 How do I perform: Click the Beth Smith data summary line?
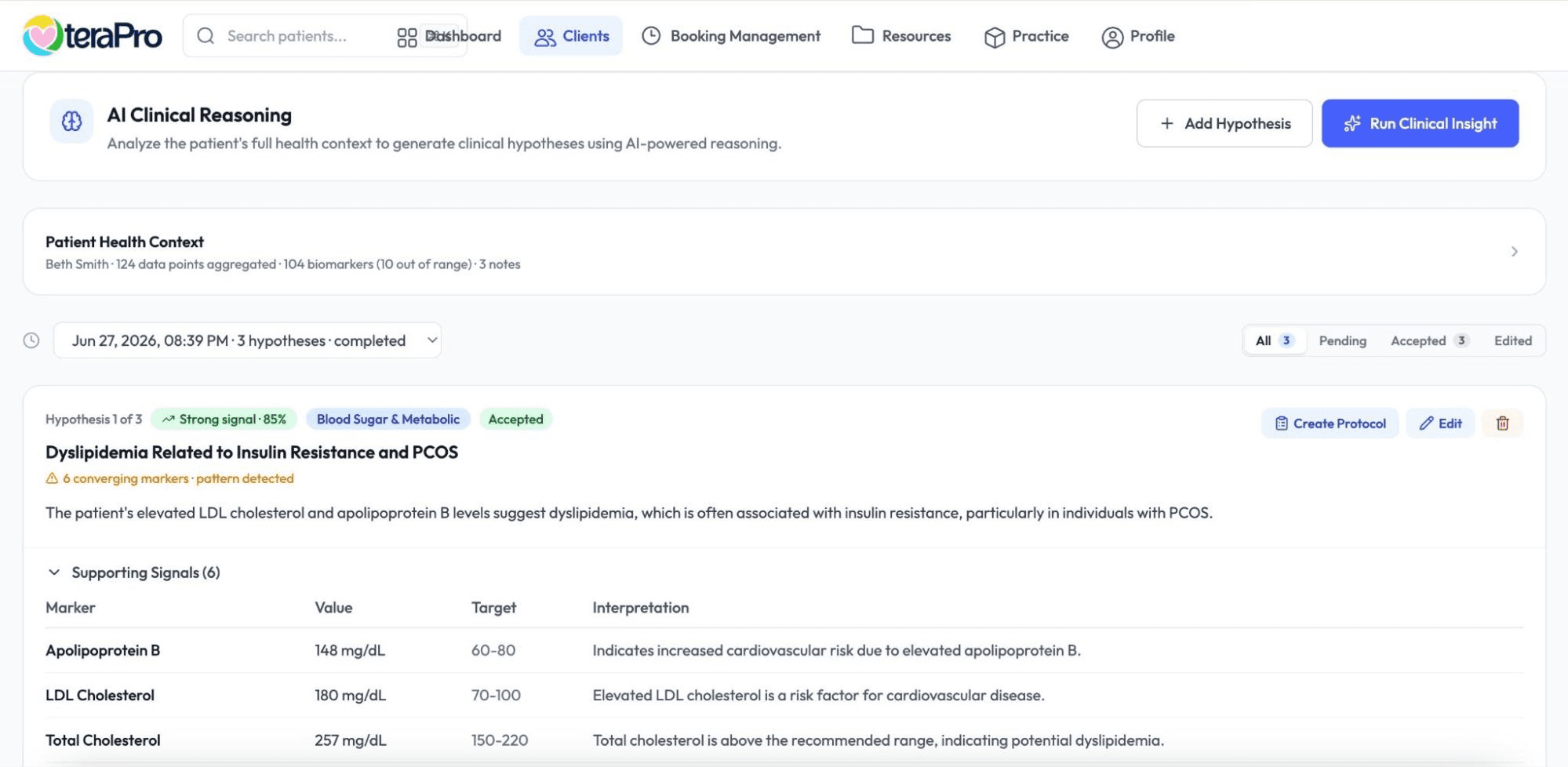click(x=283, y=264)
